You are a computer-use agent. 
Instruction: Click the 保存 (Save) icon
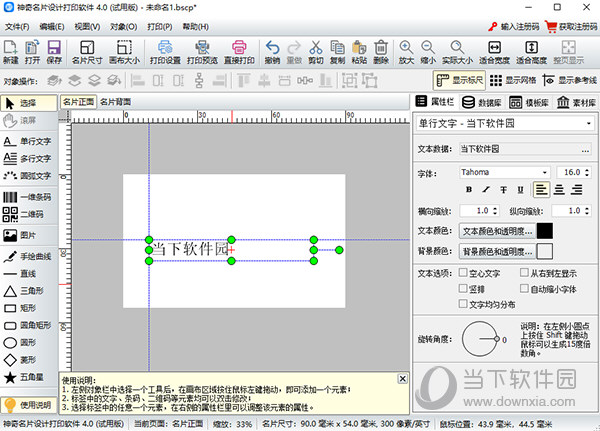[54, 52]
